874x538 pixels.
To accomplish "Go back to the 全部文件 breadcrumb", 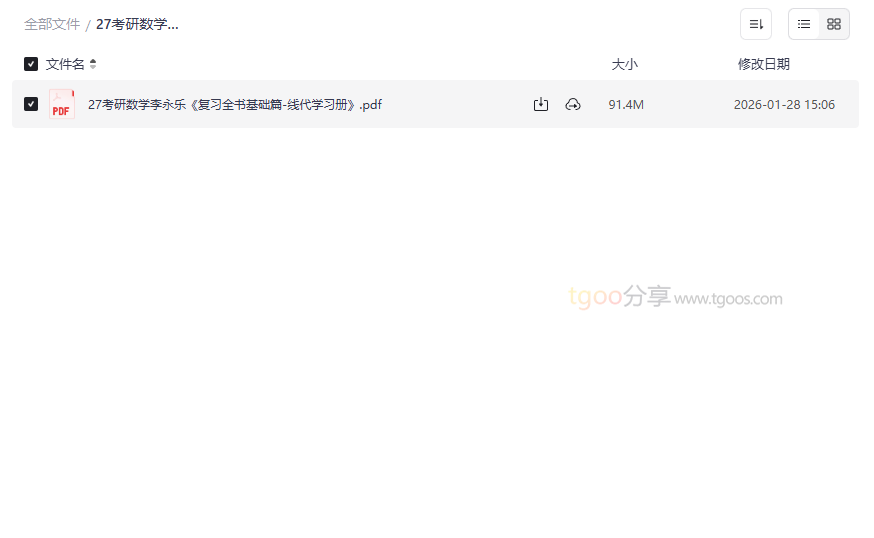I will pos(52,25).
